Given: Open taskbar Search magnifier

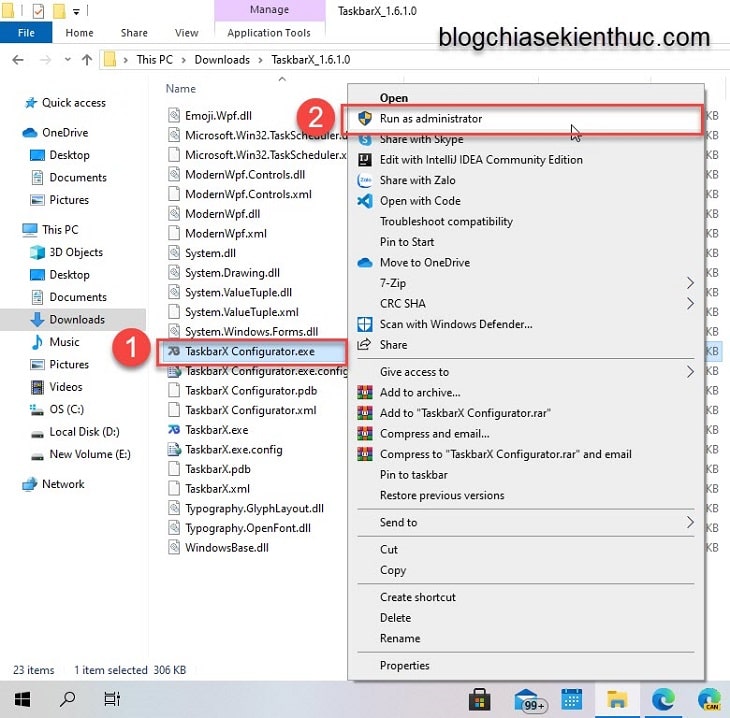Looking at the screenshot, I should point(68,699).
